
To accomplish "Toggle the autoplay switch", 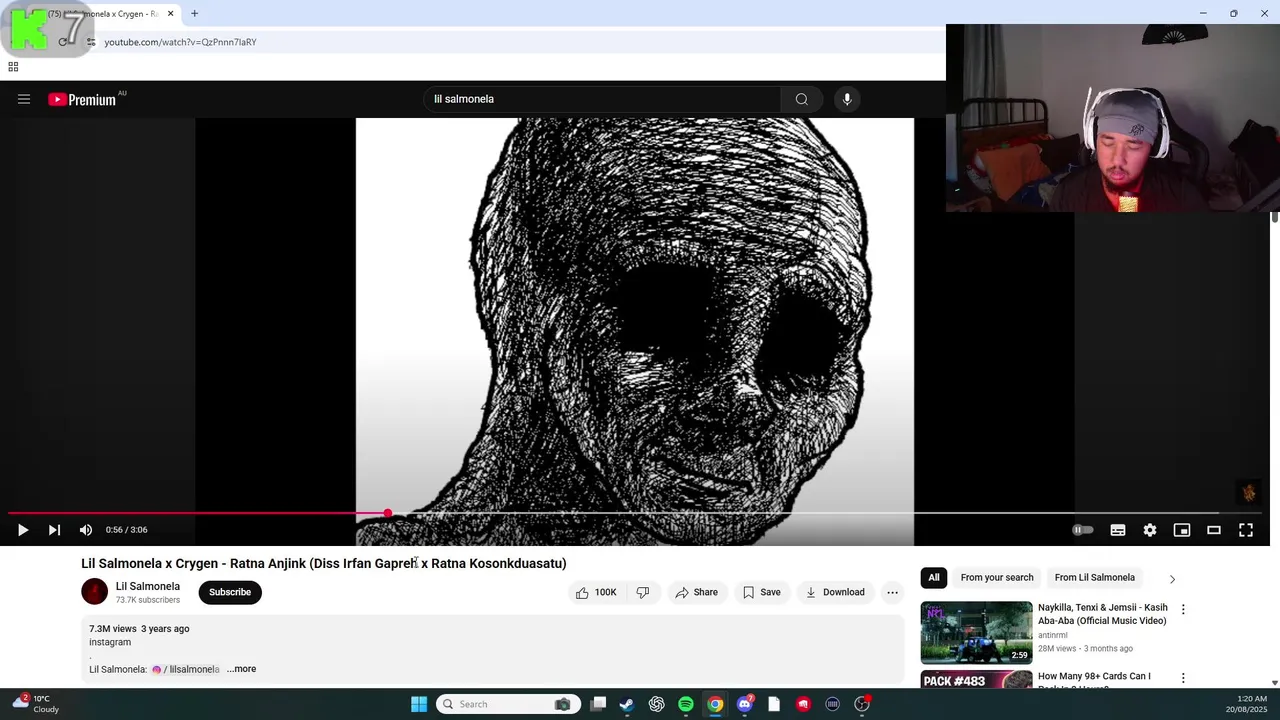I will [x=1083, y=530].
